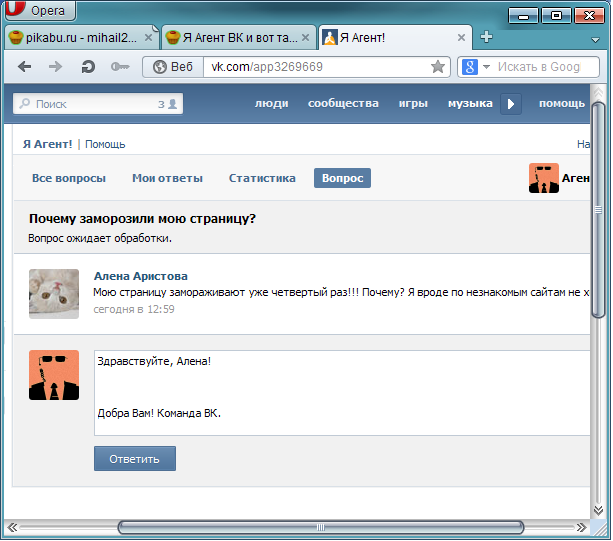The width and height of the screenshot is (613, 541).
Task: Bookmark the page with the star icon
Action: [437, 67]
